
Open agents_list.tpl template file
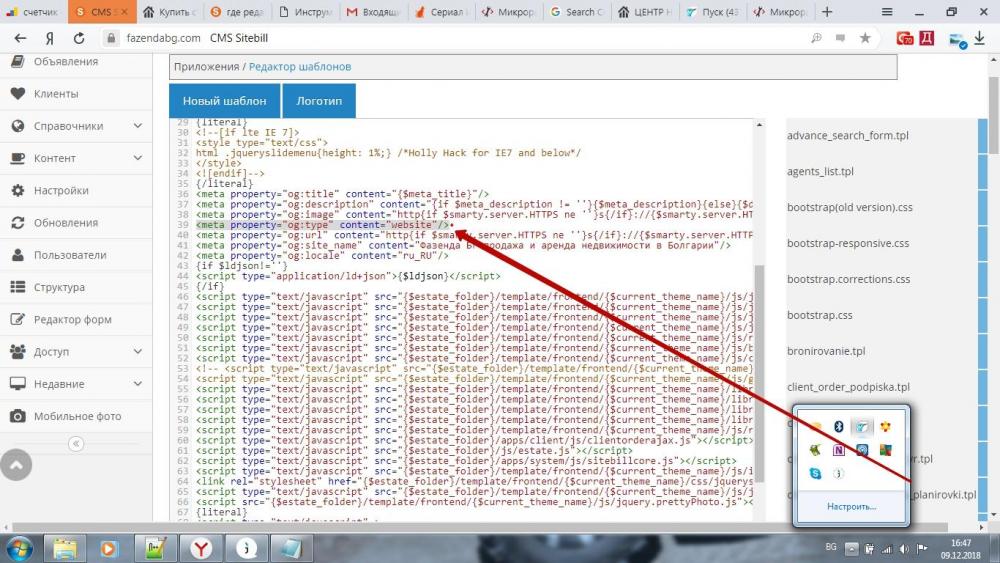tap(820, 172)
